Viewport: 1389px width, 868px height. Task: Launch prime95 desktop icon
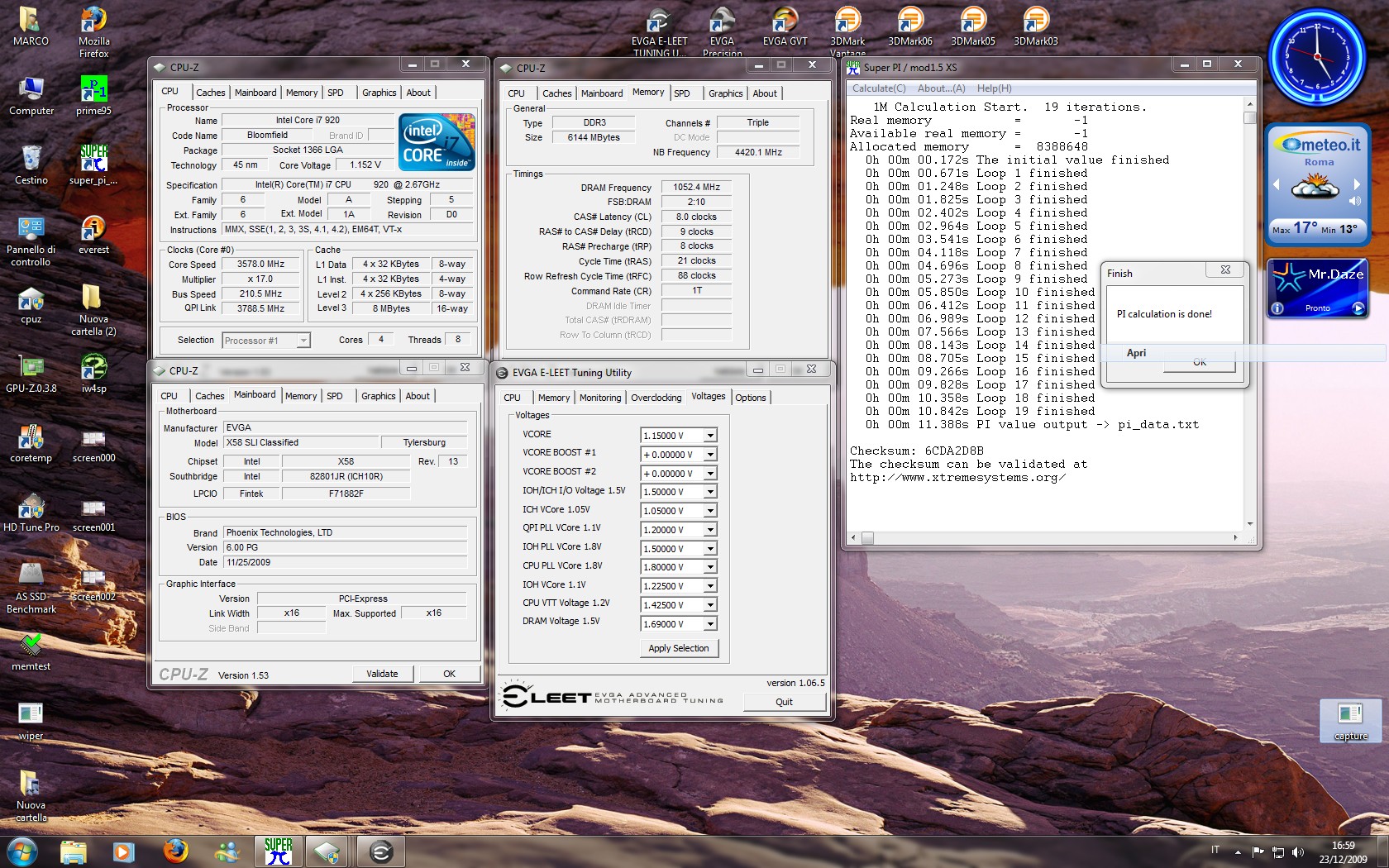click(93, 96)
